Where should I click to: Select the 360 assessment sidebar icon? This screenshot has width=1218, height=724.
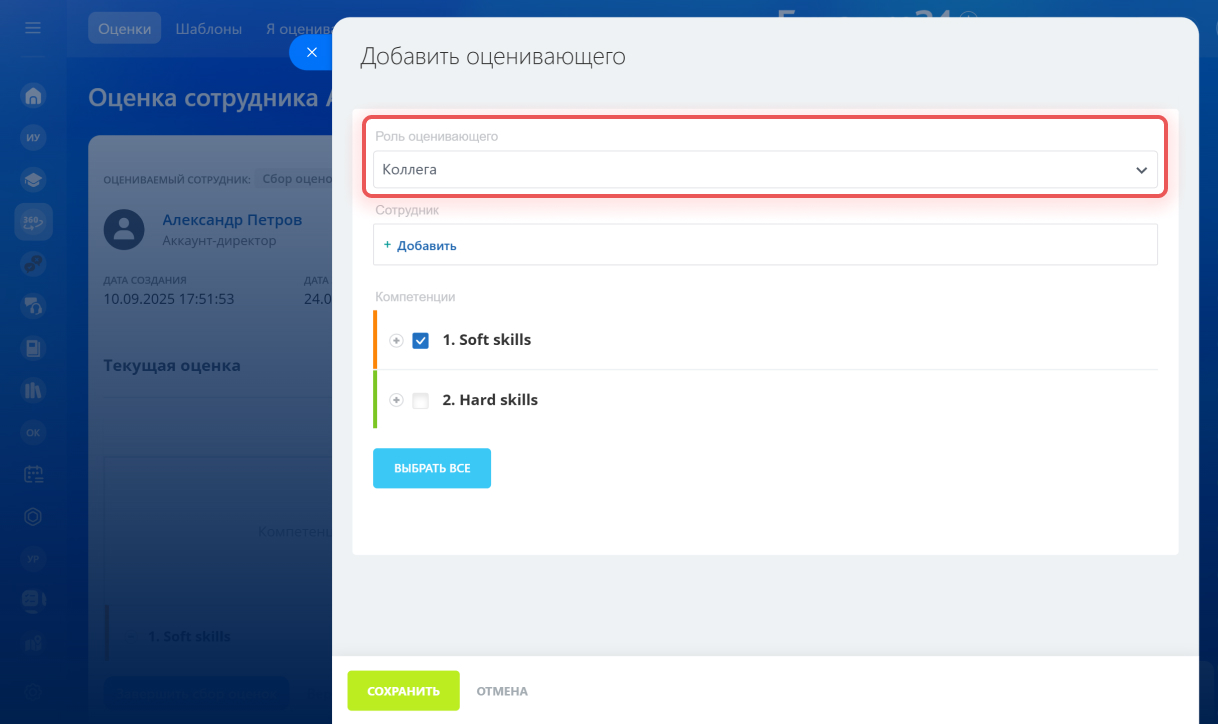point(33,222)
